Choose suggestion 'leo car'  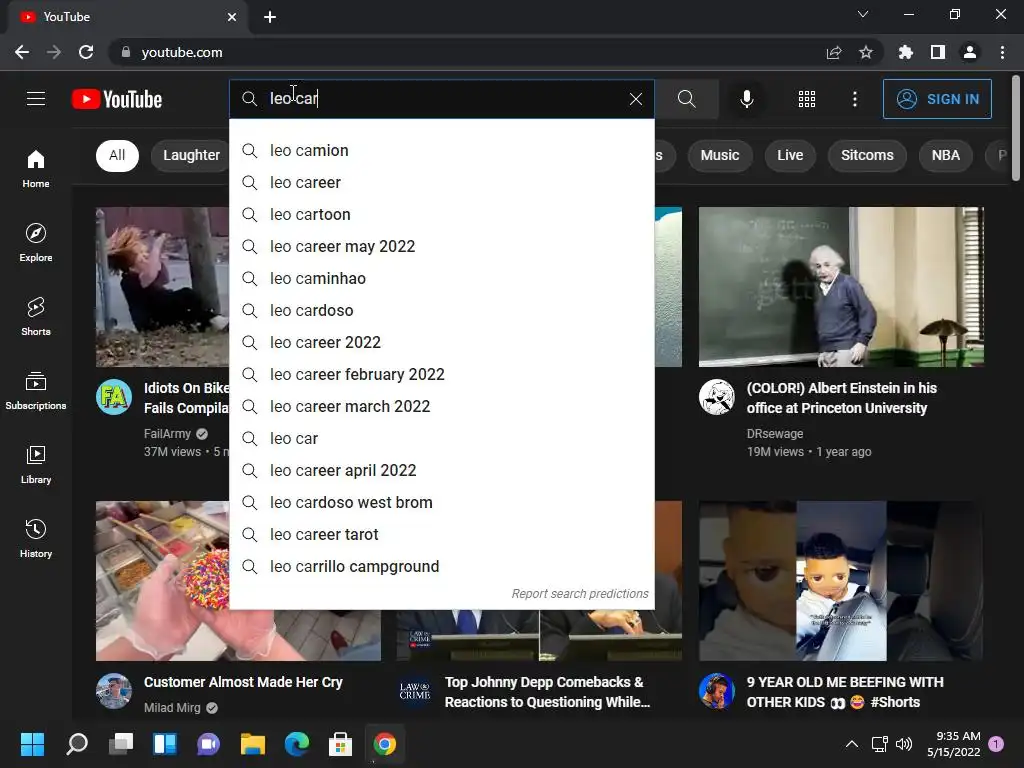[x=442, y=438]
